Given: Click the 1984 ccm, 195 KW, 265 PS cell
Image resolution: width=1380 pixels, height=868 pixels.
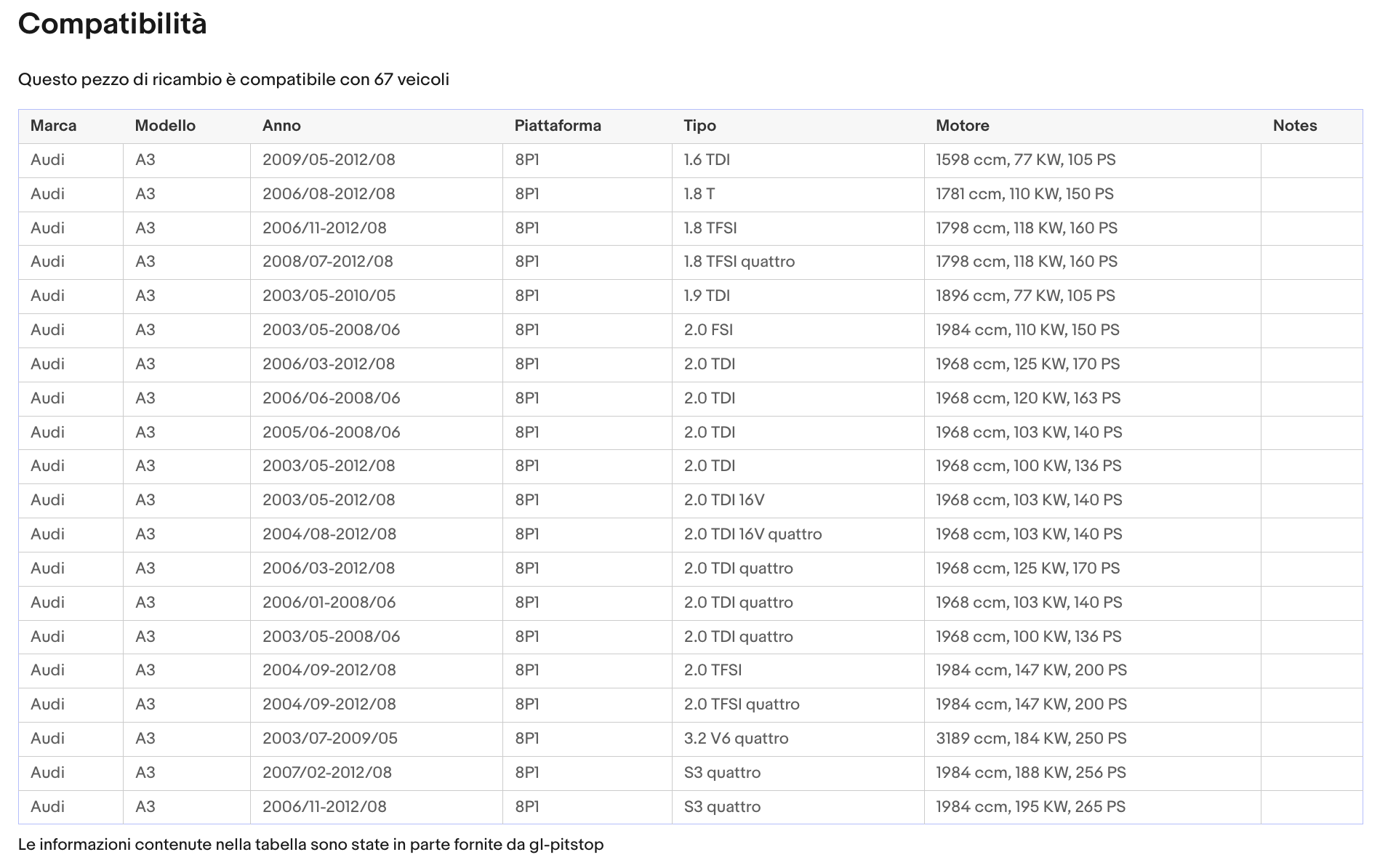Looking at the screenshot, I should [x=1030, y=807].
